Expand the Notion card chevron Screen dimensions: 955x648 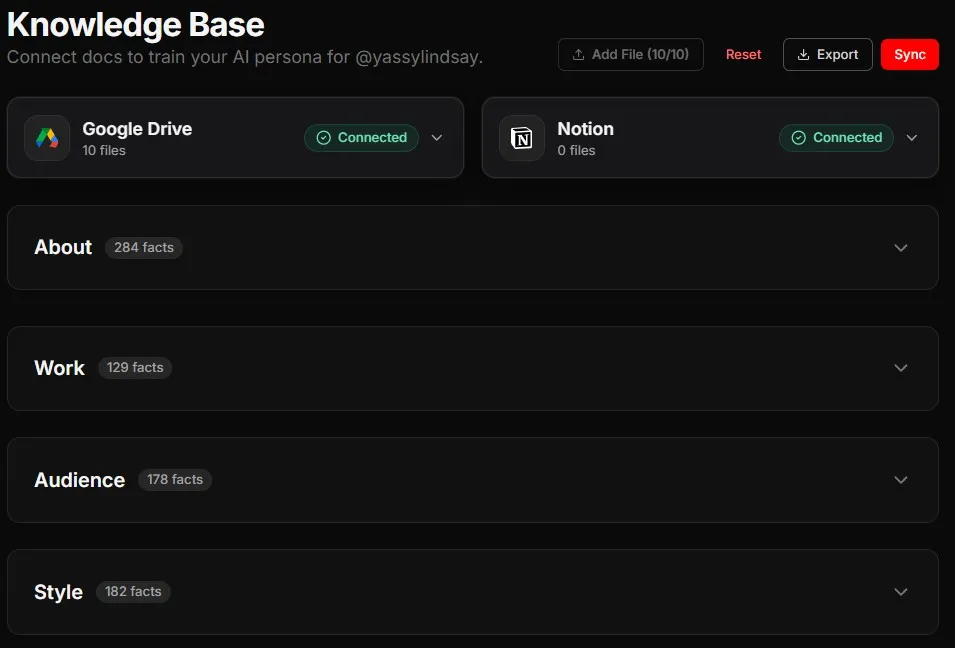click(x=912, y=138)
